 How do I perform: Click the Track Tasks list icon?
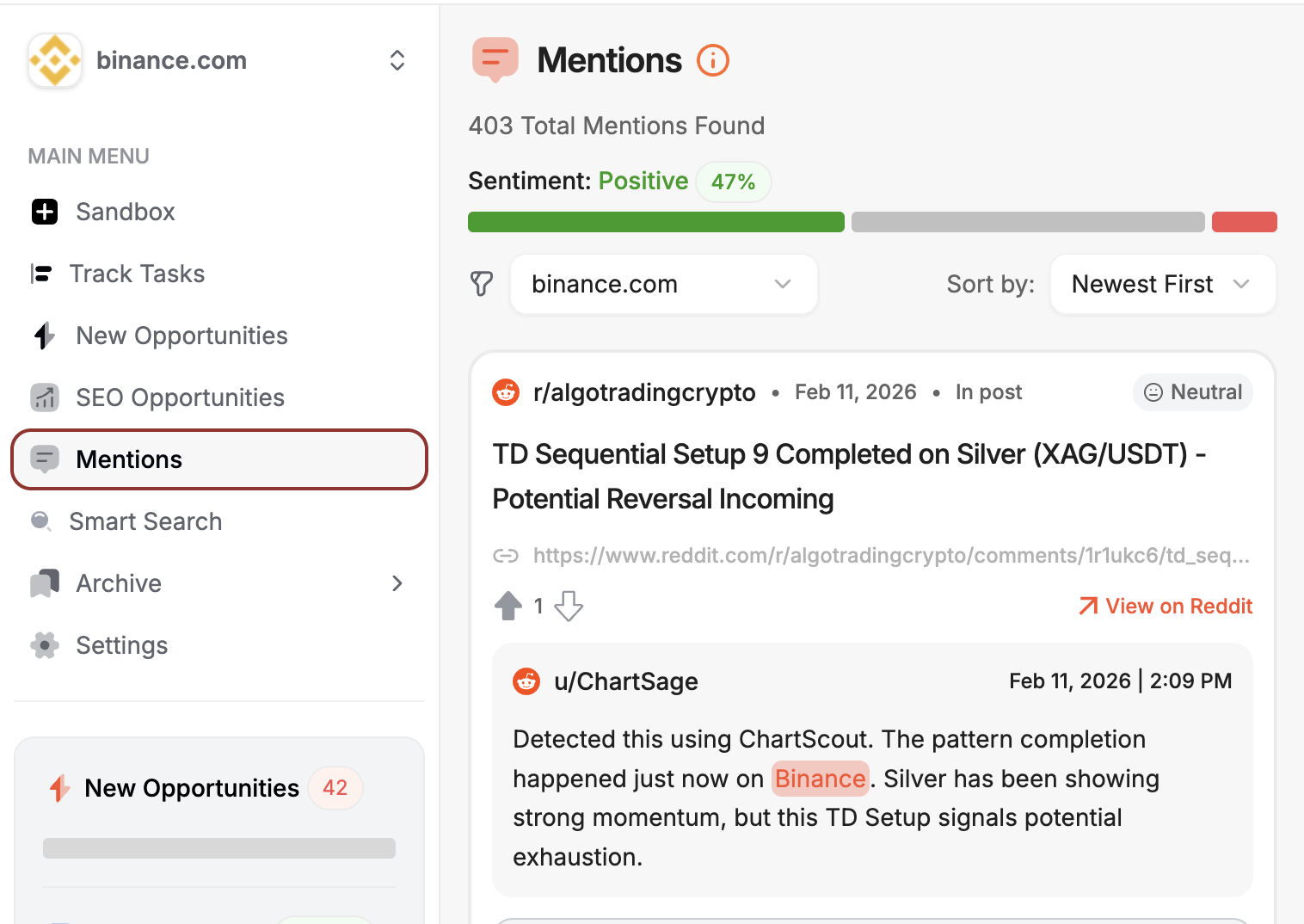[x=41, y=274]
